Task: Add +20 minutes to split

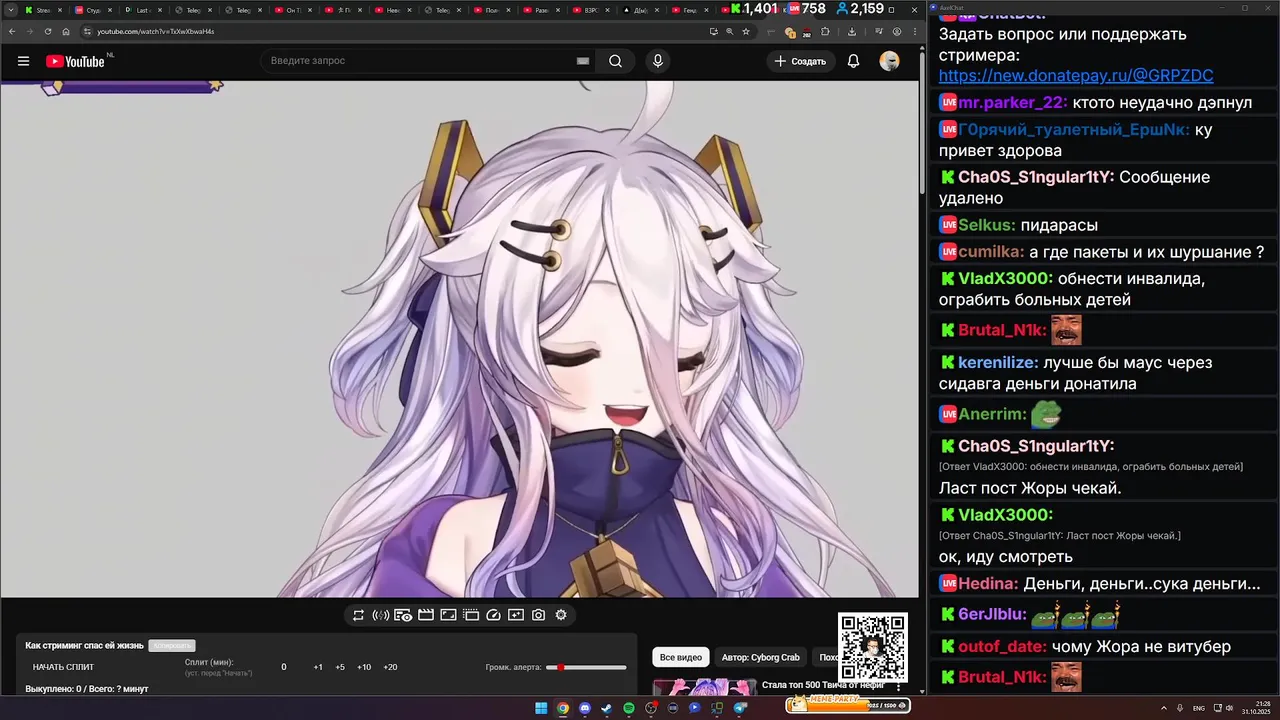Action: click(390, 667)
